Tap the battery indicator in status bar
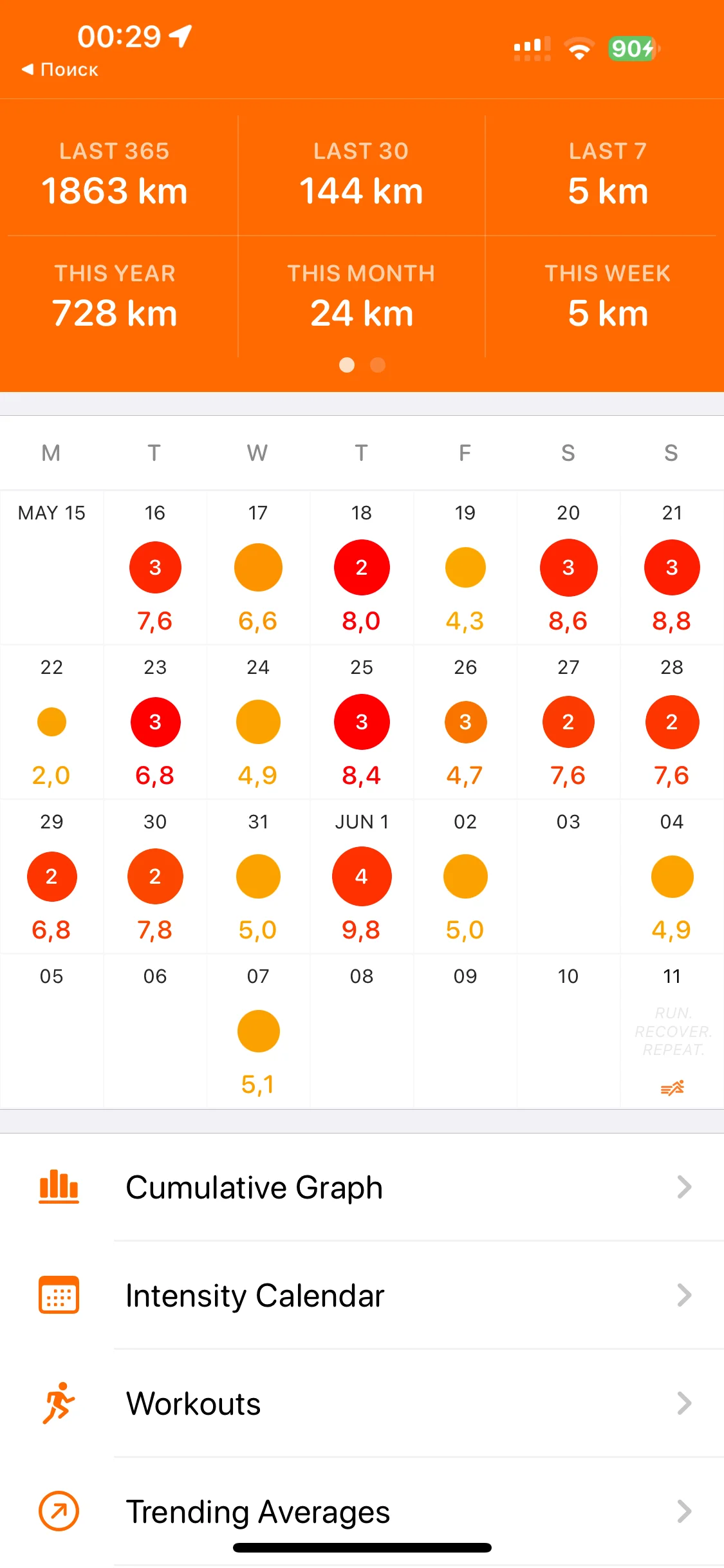 [x=633, y=49]
